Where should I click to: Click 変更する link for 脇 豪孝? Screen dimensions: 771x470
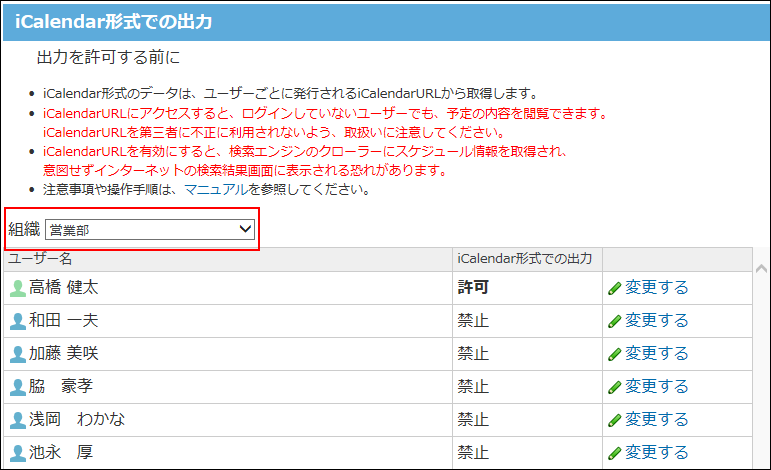[656, 386]
